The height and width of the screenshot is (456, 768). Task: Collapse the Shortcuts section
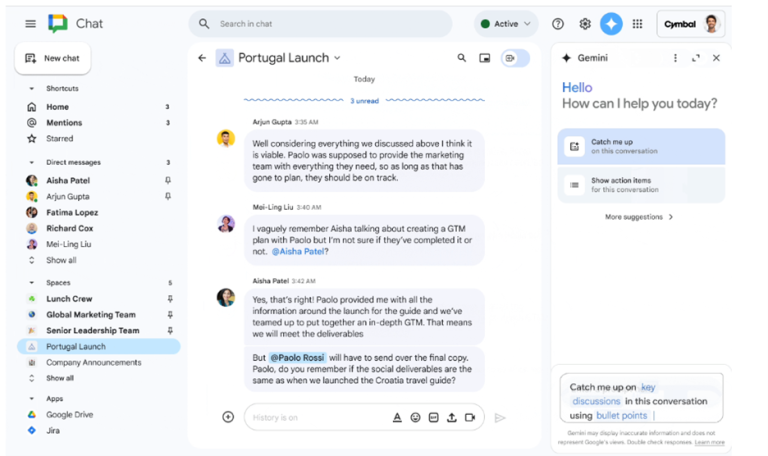click(x=32, y=89)
